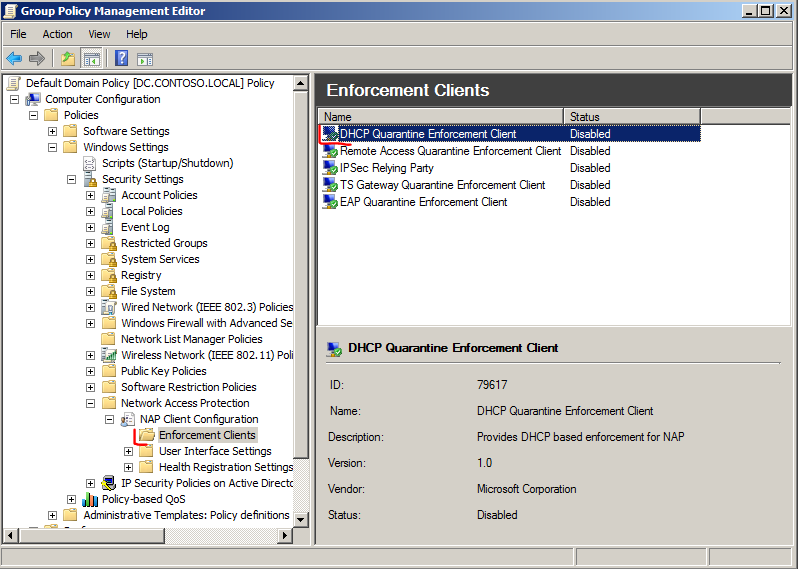Sort list by the Status column header
This screenshot has height=569, width=798.
click(x=632, y=117)
